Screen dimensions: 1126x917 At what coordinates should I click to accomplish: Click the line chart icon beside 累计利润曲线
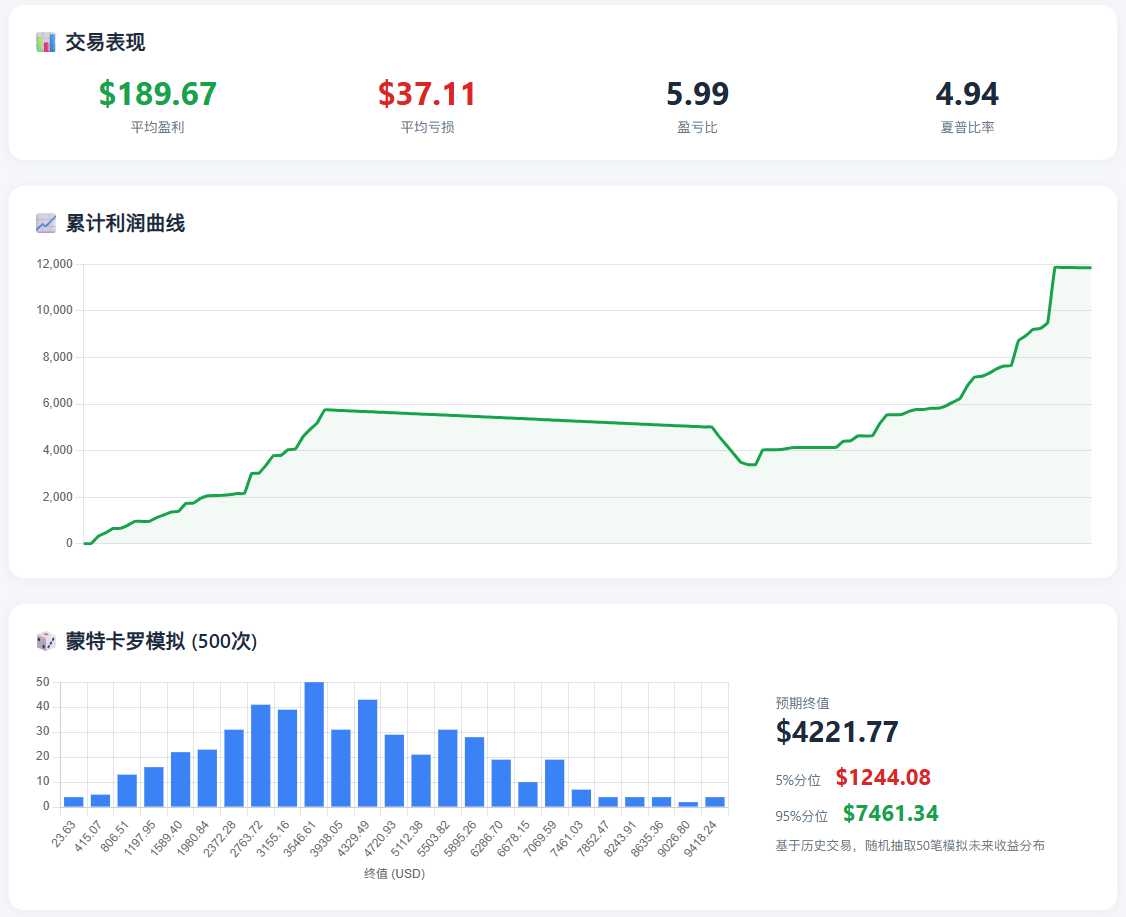point(46,223)
